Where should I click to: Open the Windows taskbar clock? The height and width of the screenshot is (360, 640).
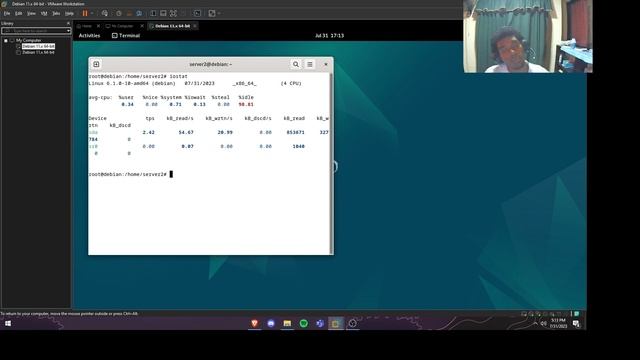pos(558,323)
